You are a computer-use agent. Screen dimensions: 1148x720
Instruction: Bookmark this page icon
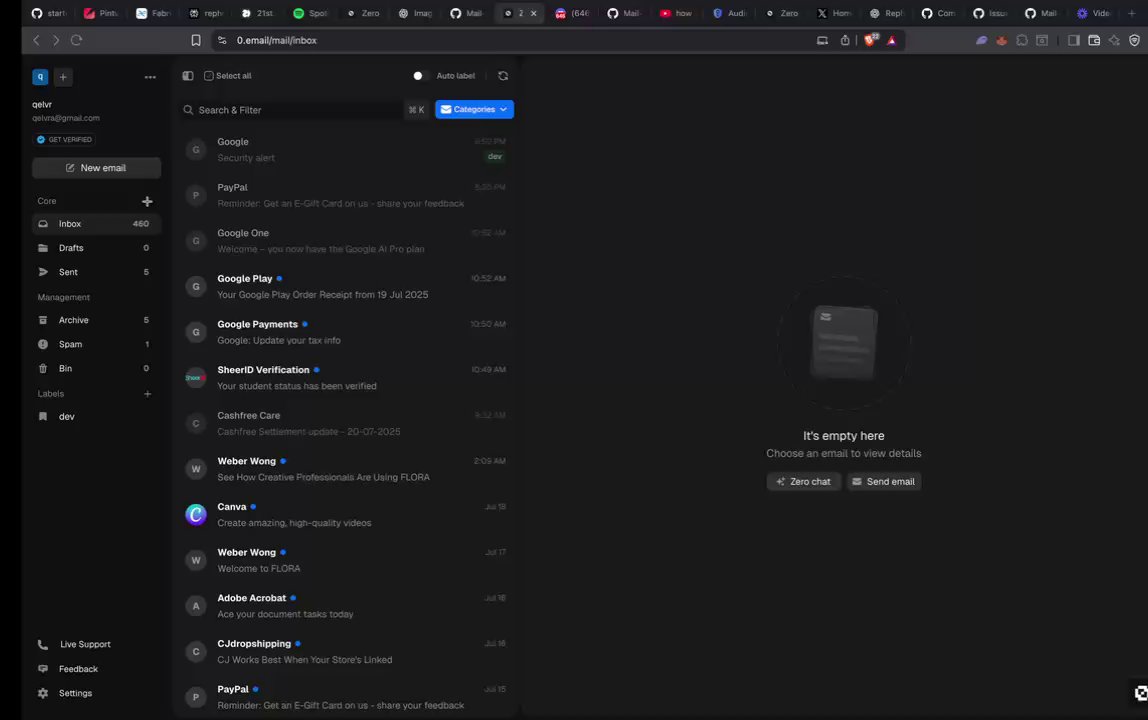(x=195, y=40)
